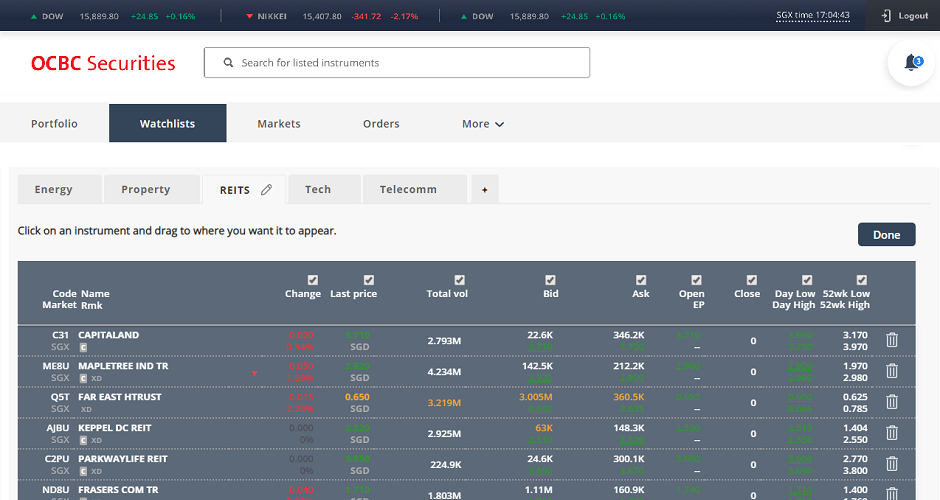Uncheck the Last price column checkbox

pyautogui.click(x=369, y=280)
